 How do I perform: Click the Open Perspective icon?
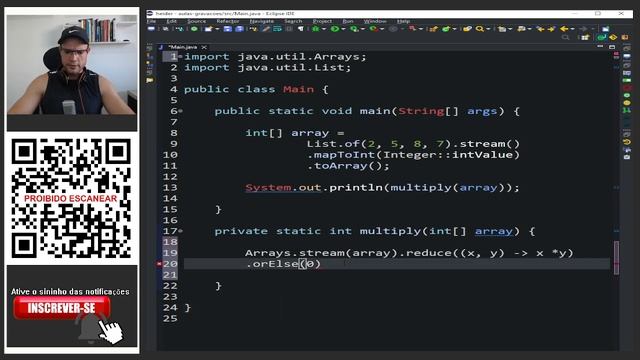coord(585,38)
